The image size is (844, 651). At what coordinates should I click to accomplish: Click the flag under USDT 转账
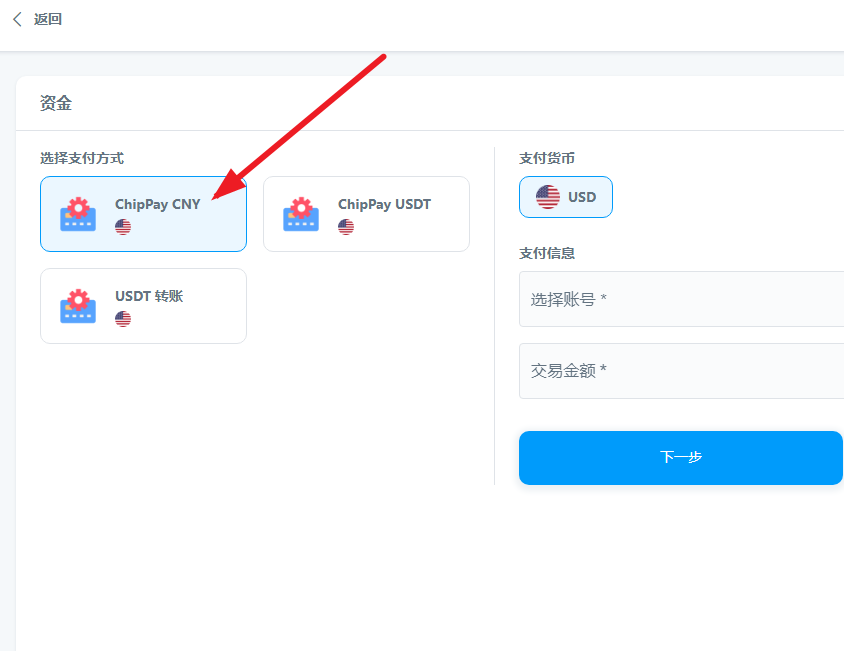point(123,319)
